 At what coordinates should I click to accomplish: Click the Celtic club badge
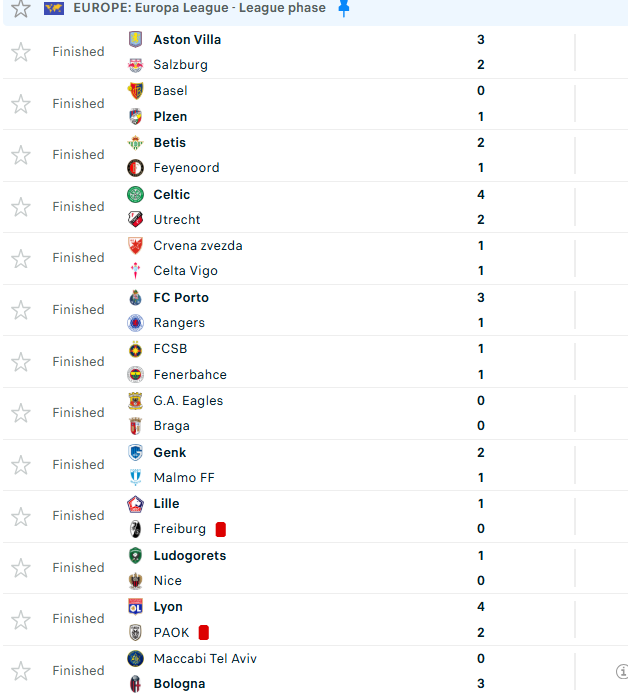pyautogui.click(x=136, y=194)
